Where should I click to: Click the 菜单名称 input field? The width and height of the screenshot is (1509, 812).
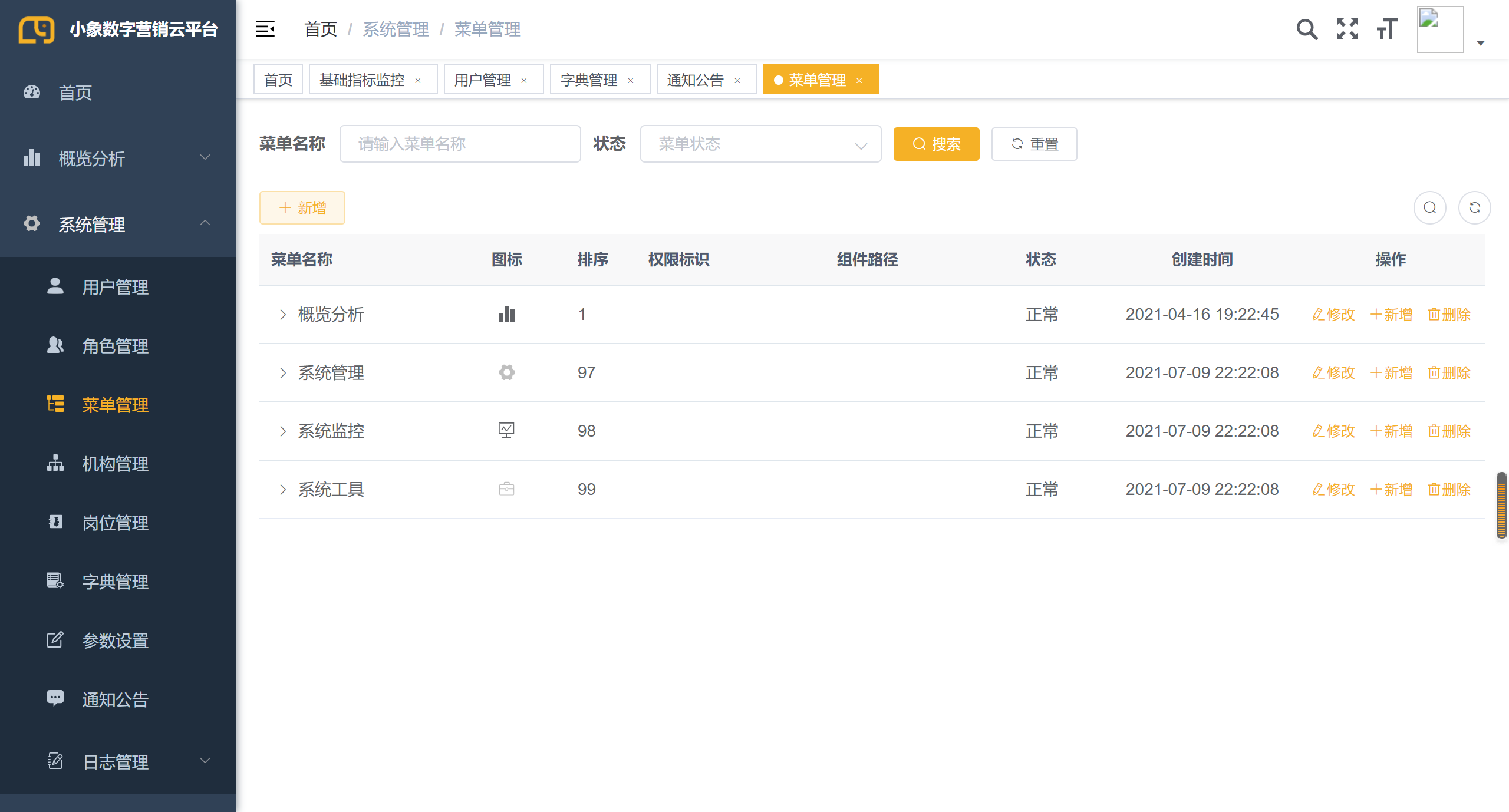click(460, 144)
